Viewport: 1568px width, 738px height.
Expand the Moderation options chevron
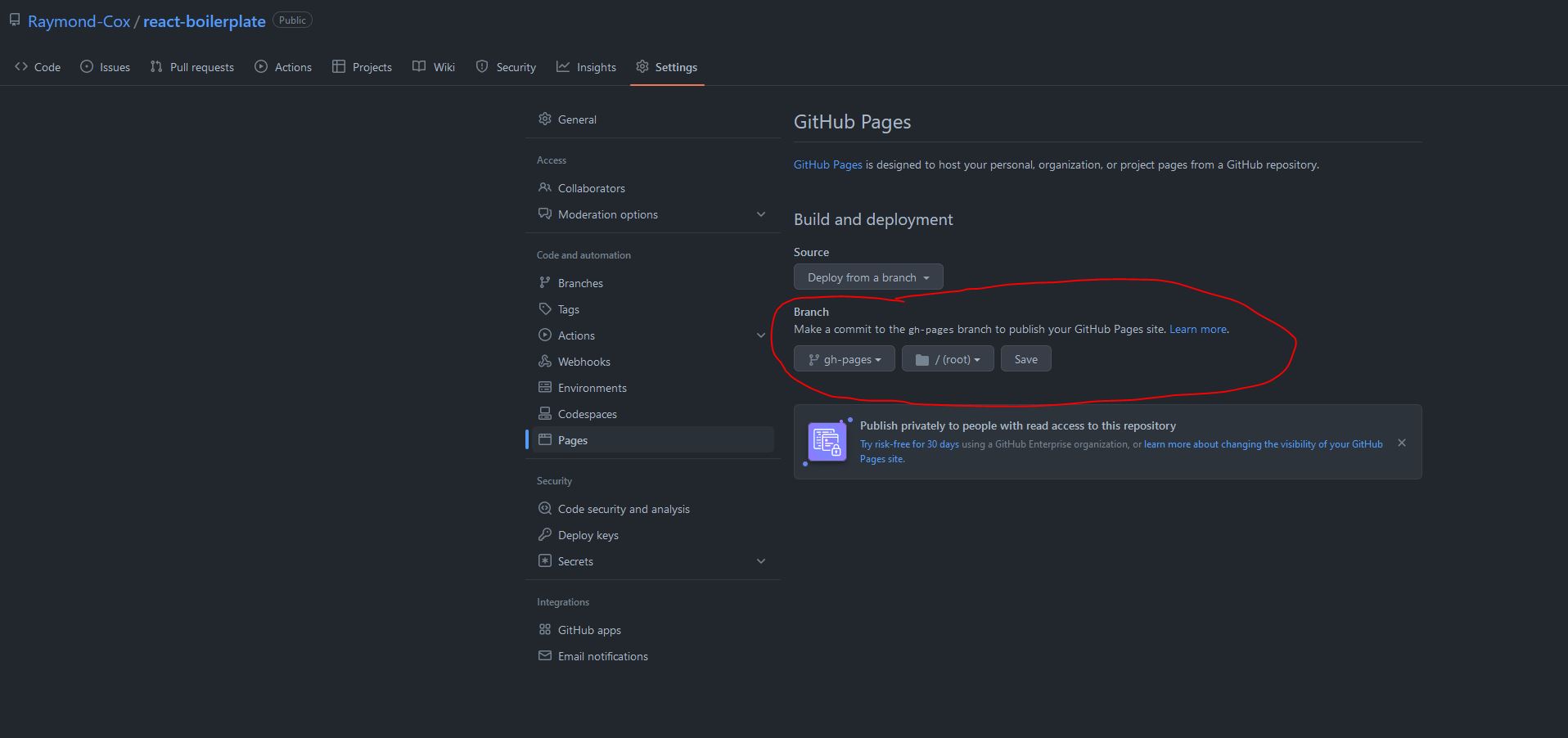pyautogui.click(x=761, y=214)
